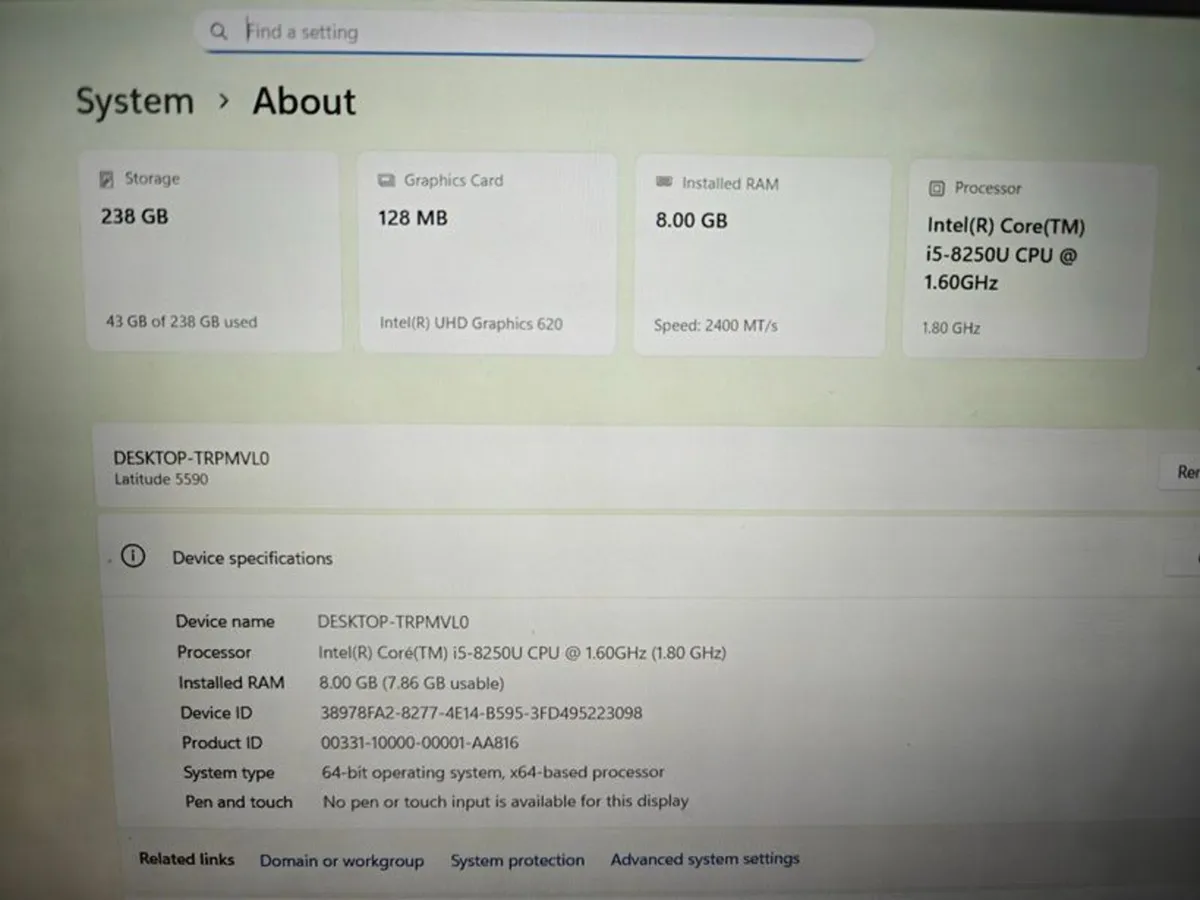
Task: Click the Rename this PC button
Action: point(1185,472)
